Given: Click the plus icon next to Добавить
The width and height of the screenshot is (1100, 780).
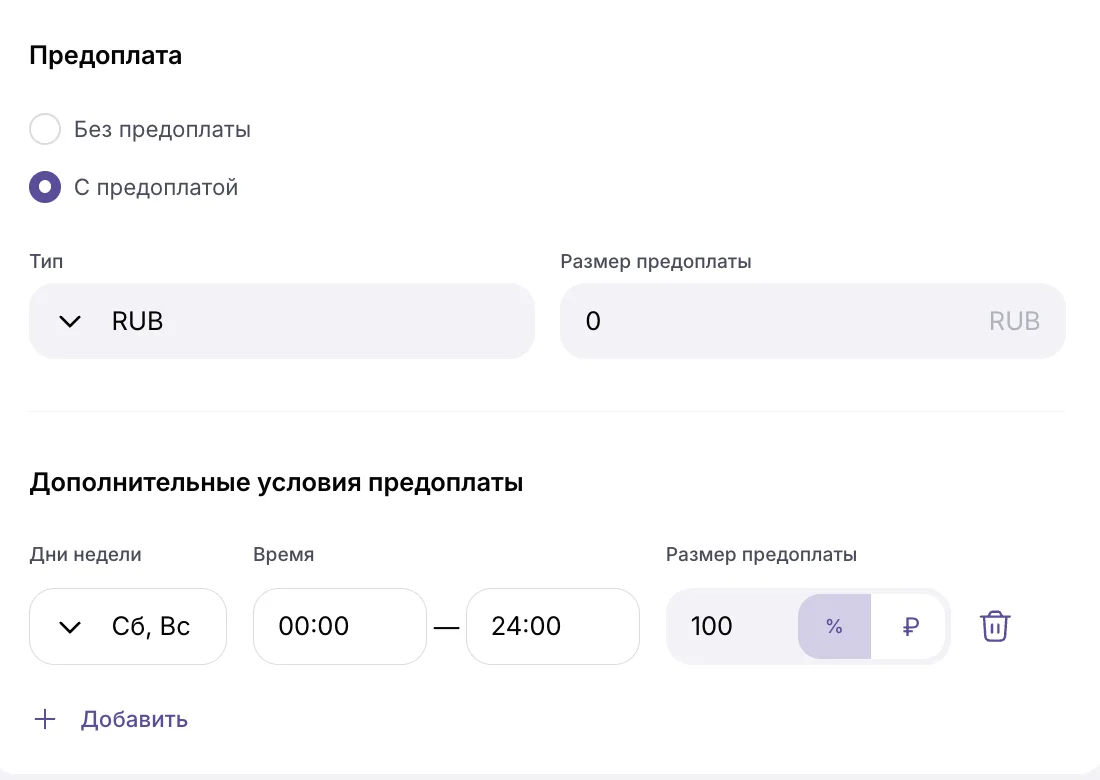Looking at the screenshot, I should click(x=45, y=719).
